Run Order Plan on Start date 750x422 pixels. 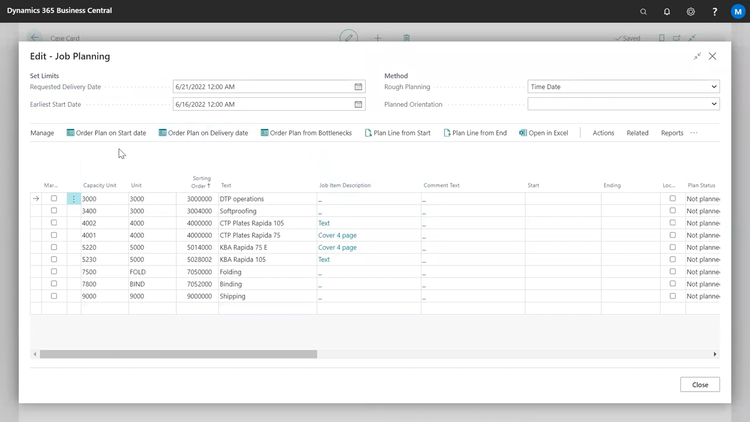point(106,133)
